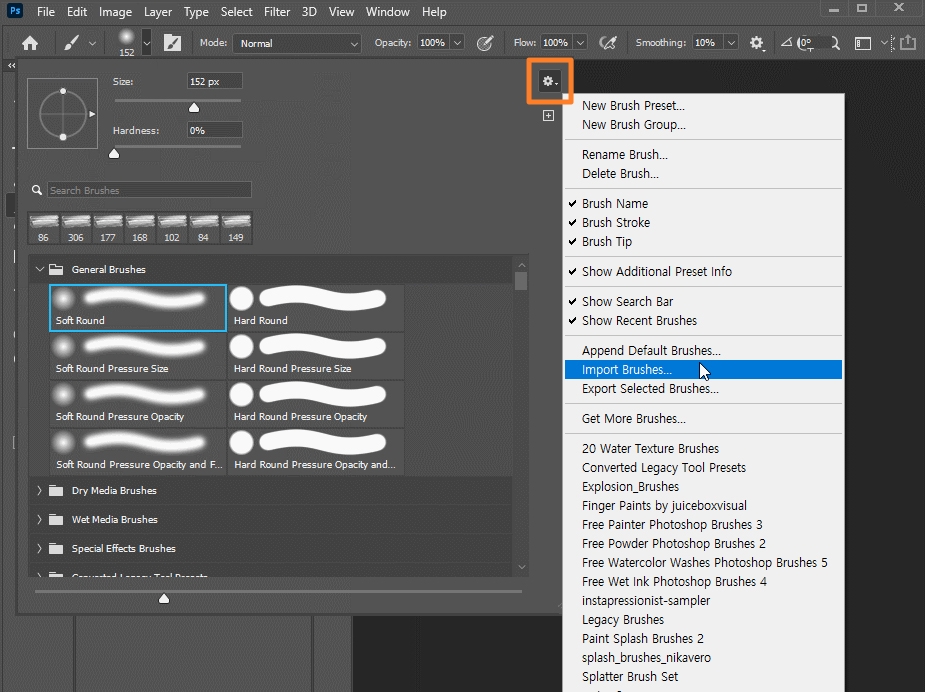The image size is (925, 692).
Task: Open smoothing options gear icon
Action: tap(756, 43)
